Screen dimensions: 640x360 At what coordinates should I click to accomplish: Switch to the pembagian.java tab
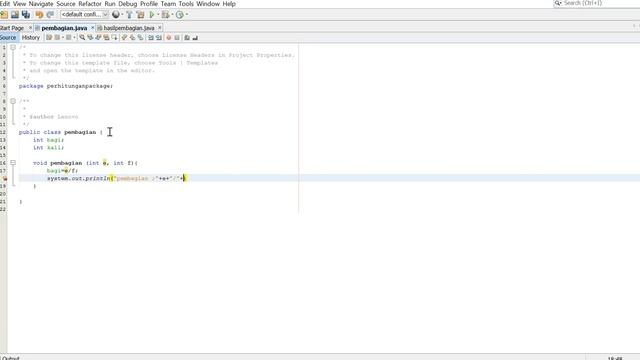[64, 28]
